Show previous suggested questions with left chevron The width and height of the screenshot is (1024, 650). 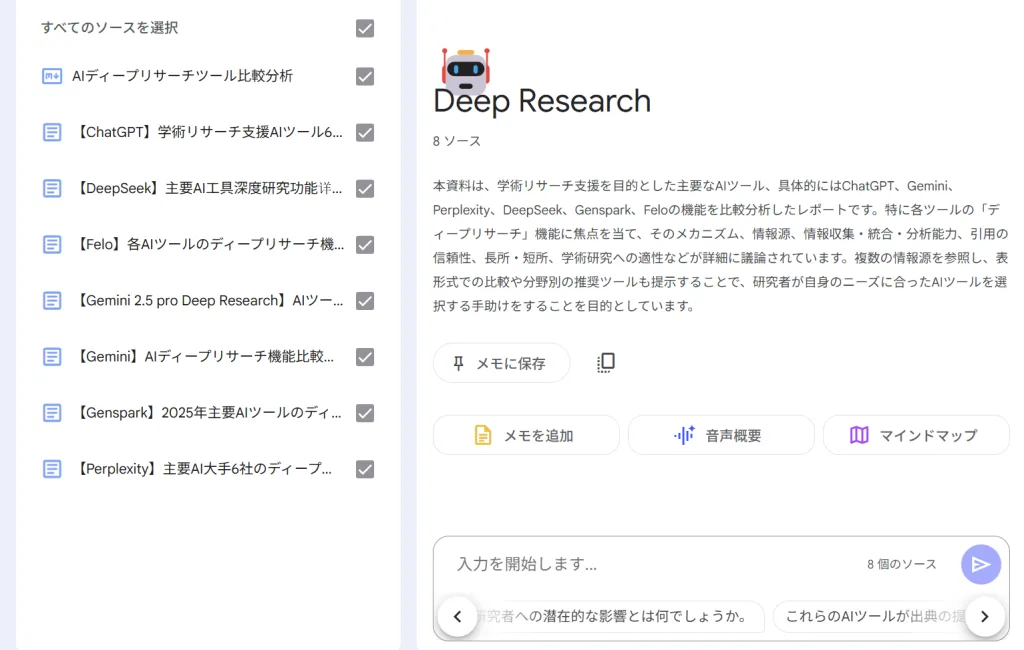[x=458, y=616]
